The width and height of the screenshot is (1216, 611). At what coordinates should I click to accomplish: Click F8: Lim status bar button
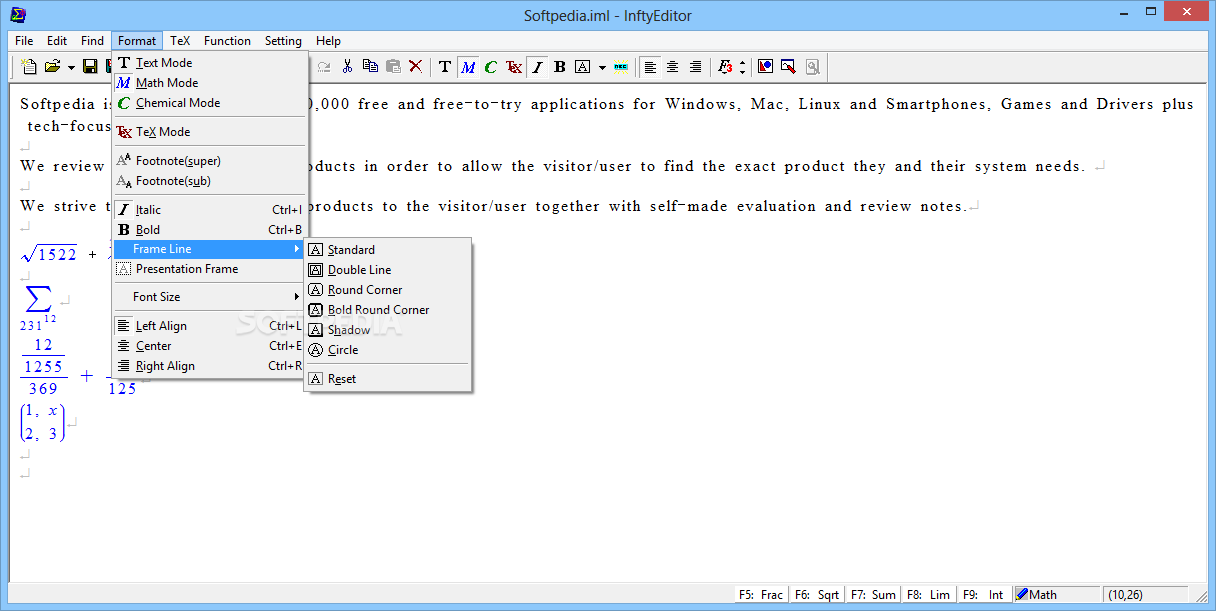pos(929,594)
